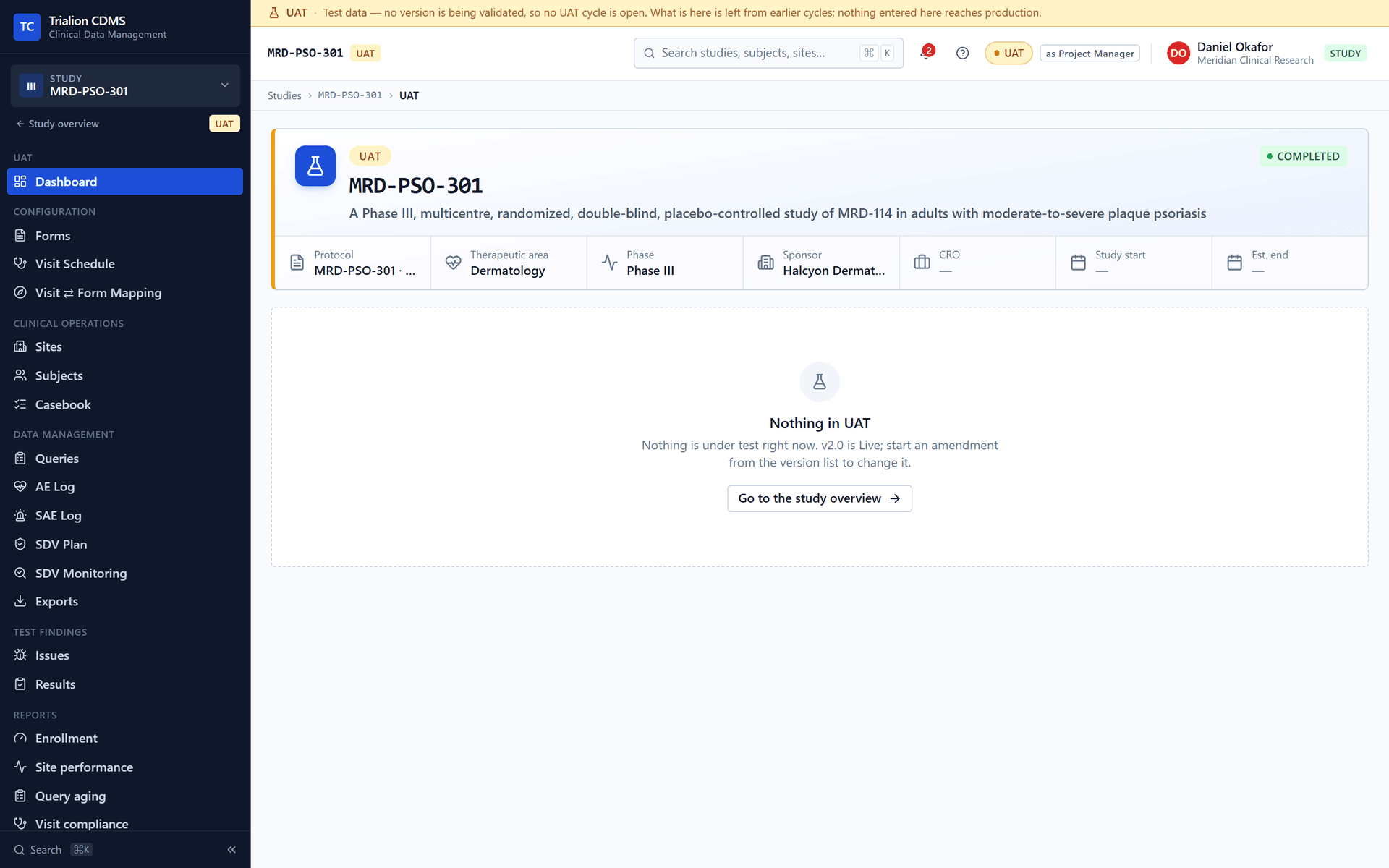The width and height of the screenshot is (1389, 868).
Task: Open the Enrollment report
Action: tap(124, 739)
